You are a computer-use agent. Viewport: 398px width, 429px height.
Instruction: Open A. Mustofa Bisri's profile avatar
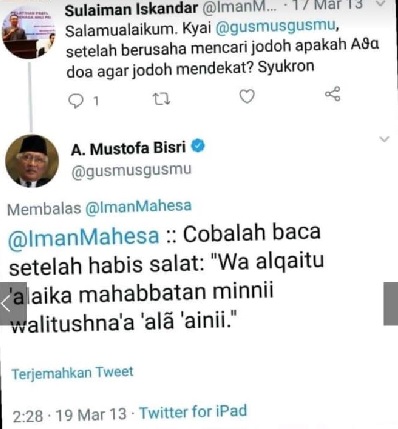pyautogui.click(x=32, y=161)
